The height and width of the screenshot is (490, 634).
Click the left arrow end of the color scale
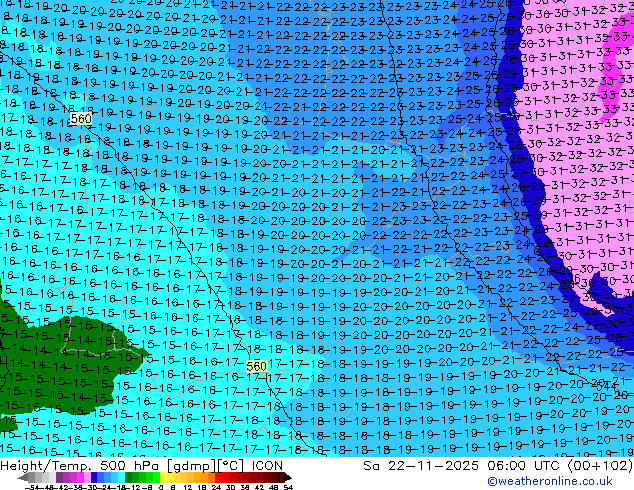click(22, 478)
